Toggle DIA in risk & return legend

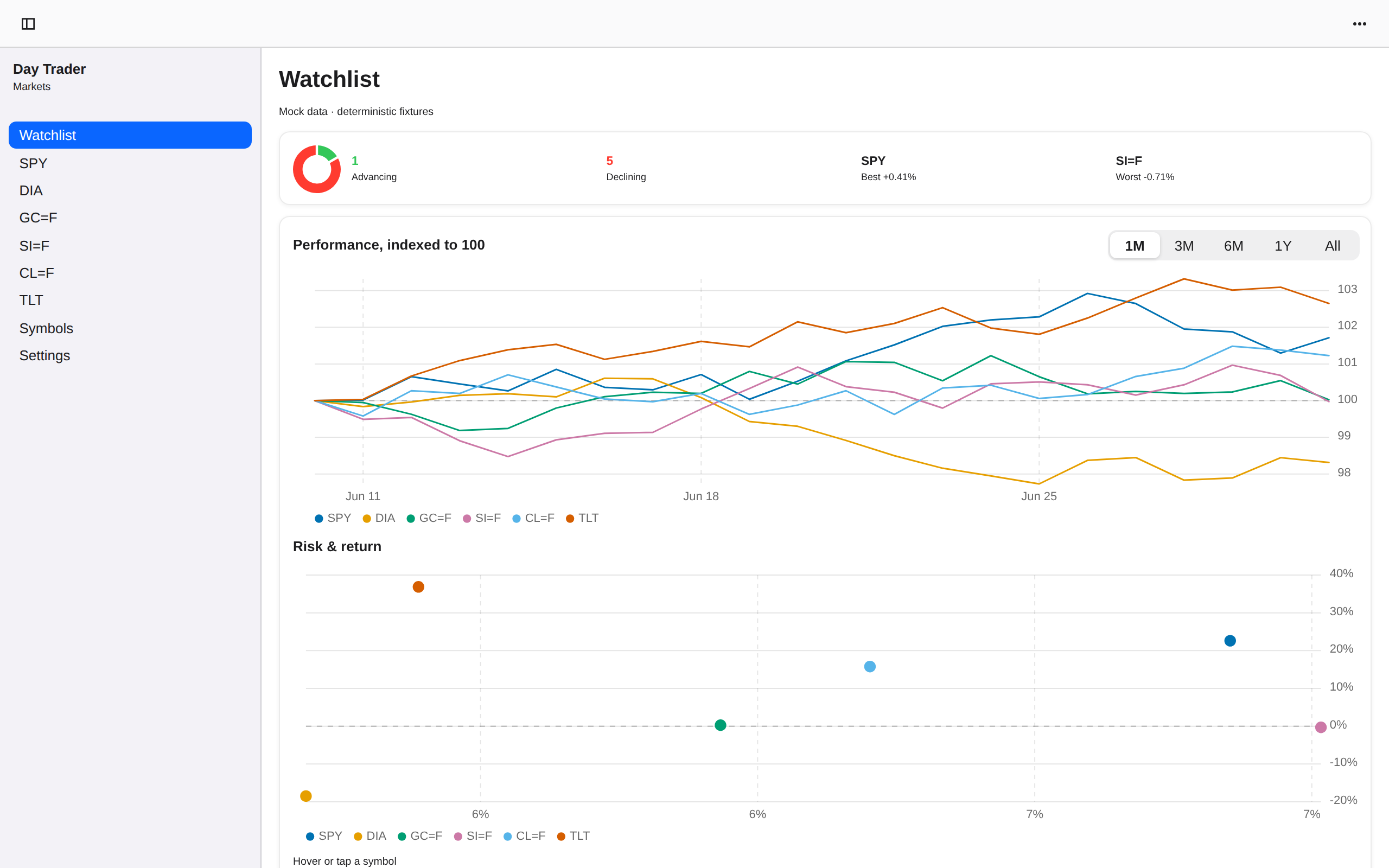pyautogui.click(x=370, y=836)
